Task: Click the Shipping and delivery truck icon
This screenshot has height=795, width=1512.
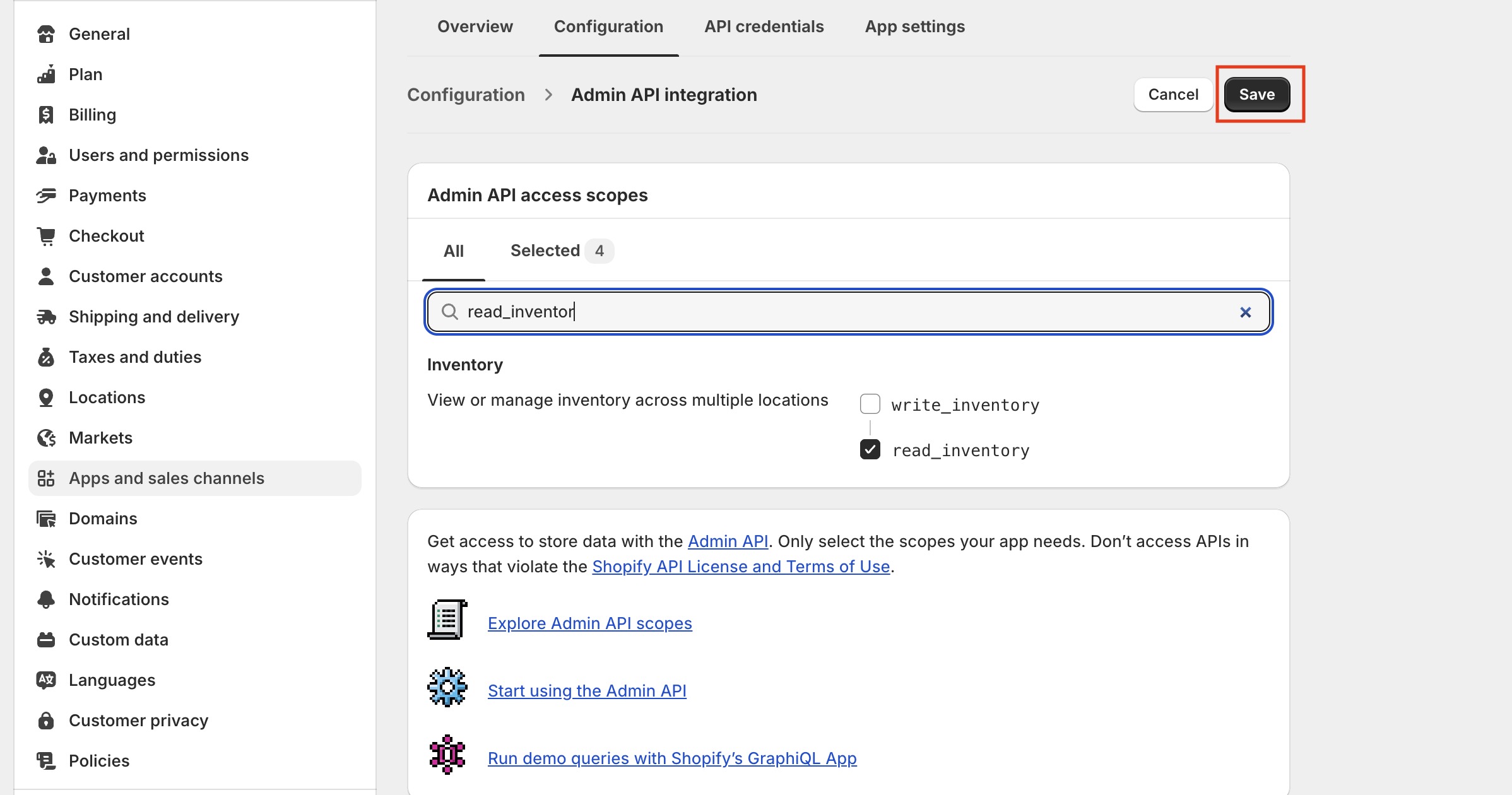Action: coord(46,317)
